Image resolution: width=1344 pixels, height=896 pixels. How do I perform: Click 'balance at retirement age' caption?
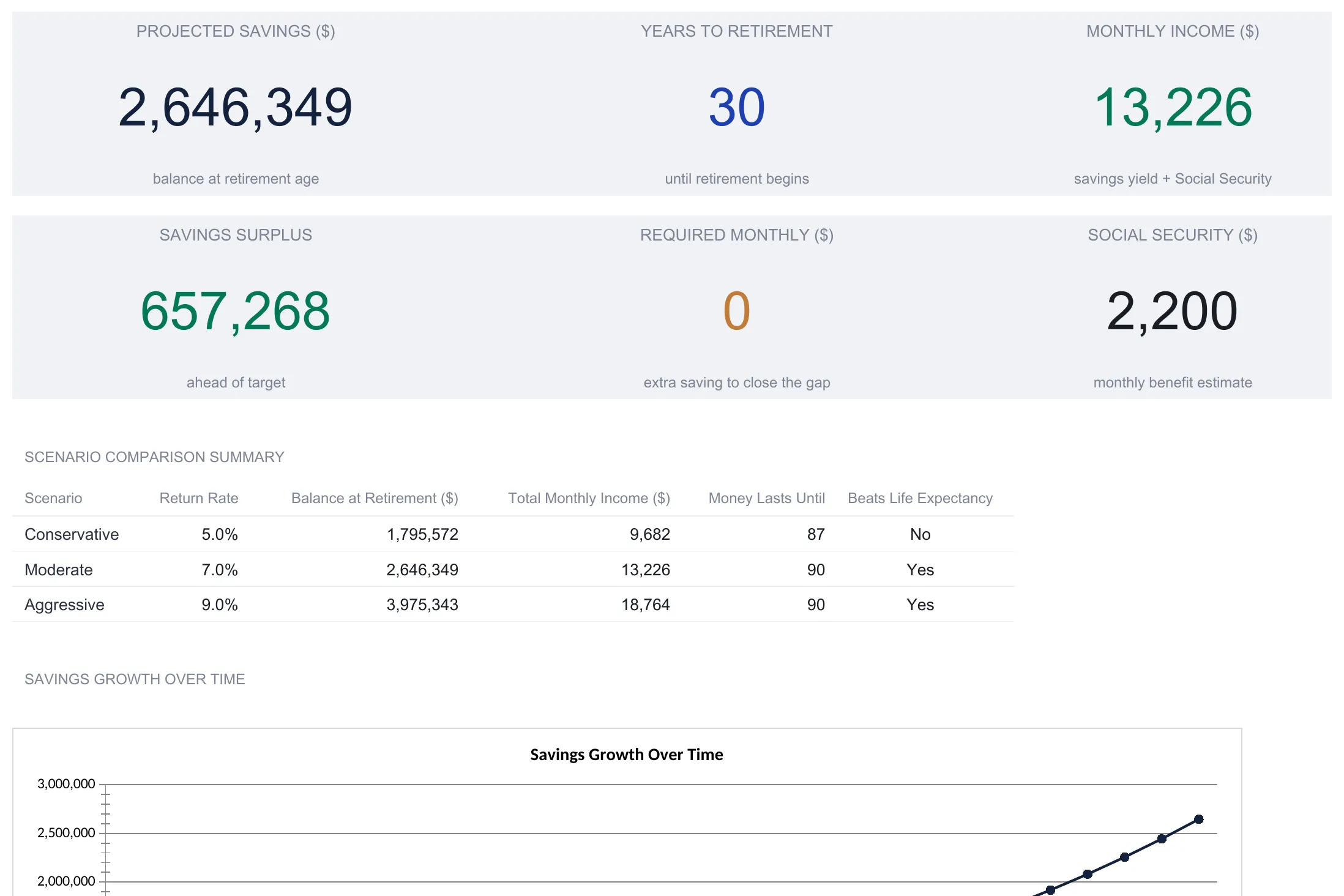tap(236, 179)
